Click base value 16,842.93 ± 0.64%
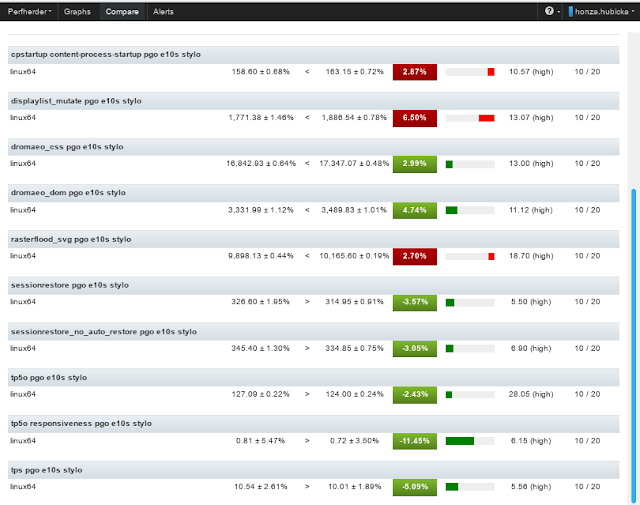 261,163
